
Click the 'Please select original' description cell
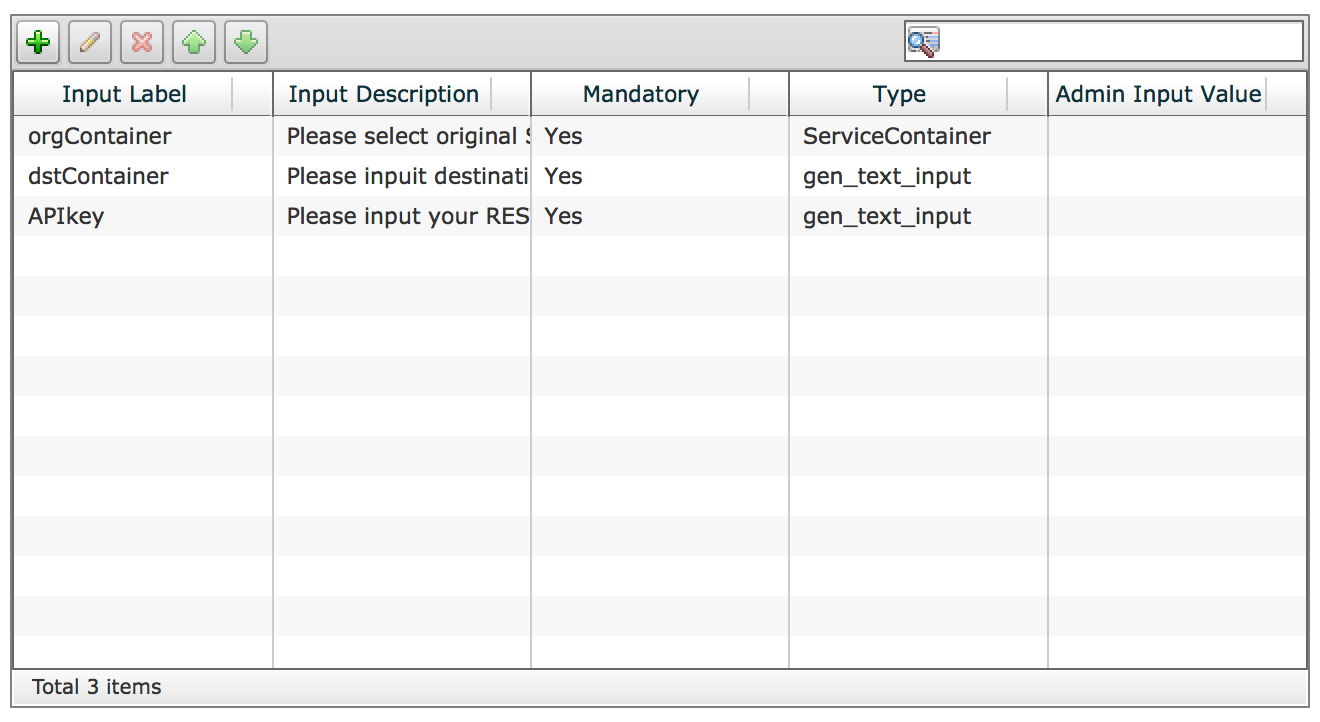point(402,136)
